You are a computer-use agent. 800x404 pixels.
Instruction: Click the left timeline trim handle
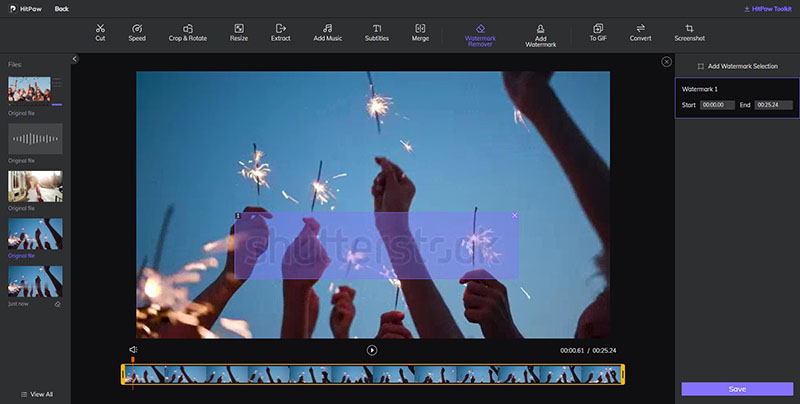pos(123,374)
